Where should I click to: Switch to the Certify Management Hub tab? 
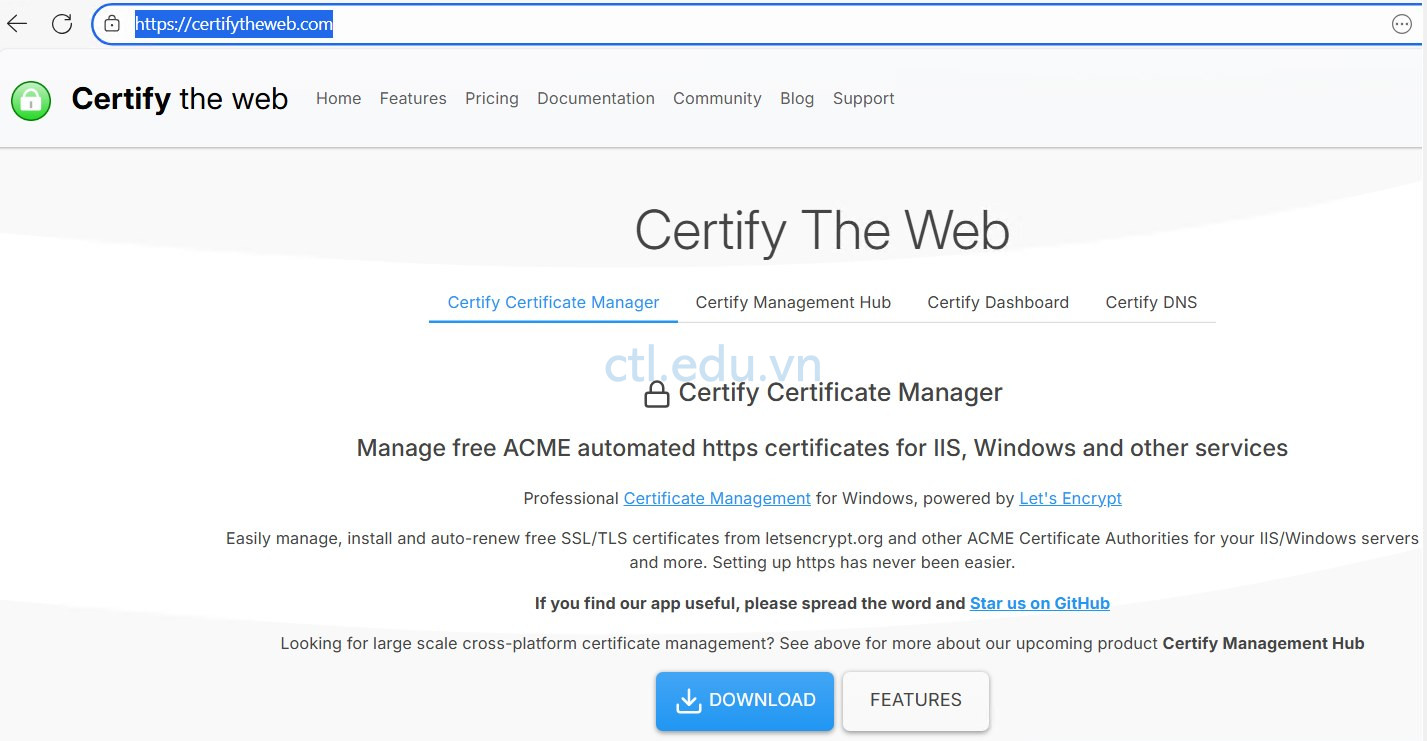click(793, 302)
